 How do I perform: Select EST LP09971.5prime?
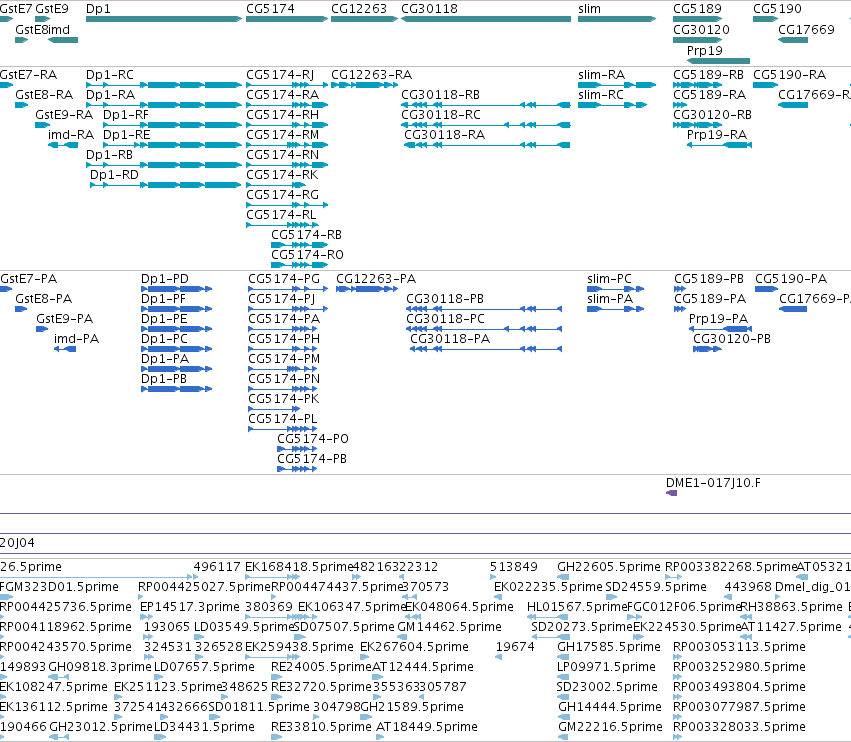(563, 677)
